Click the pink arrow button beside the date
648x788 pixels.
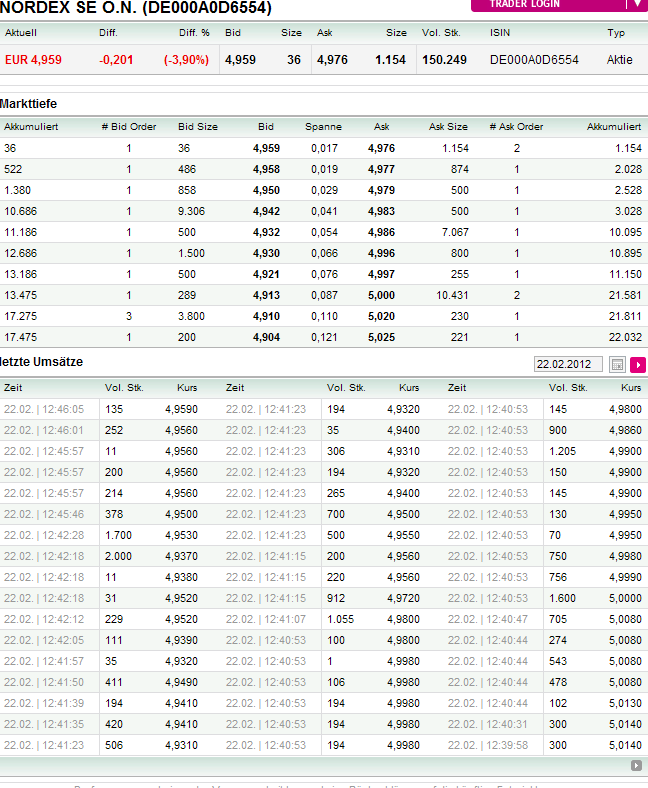tap(638, 365)
